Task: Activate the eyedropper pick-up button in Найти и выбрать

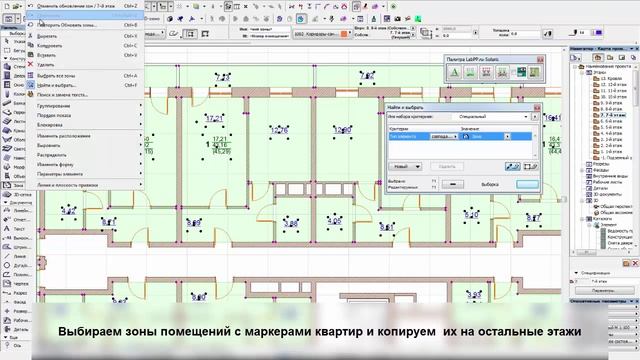Action: [512, 166]
